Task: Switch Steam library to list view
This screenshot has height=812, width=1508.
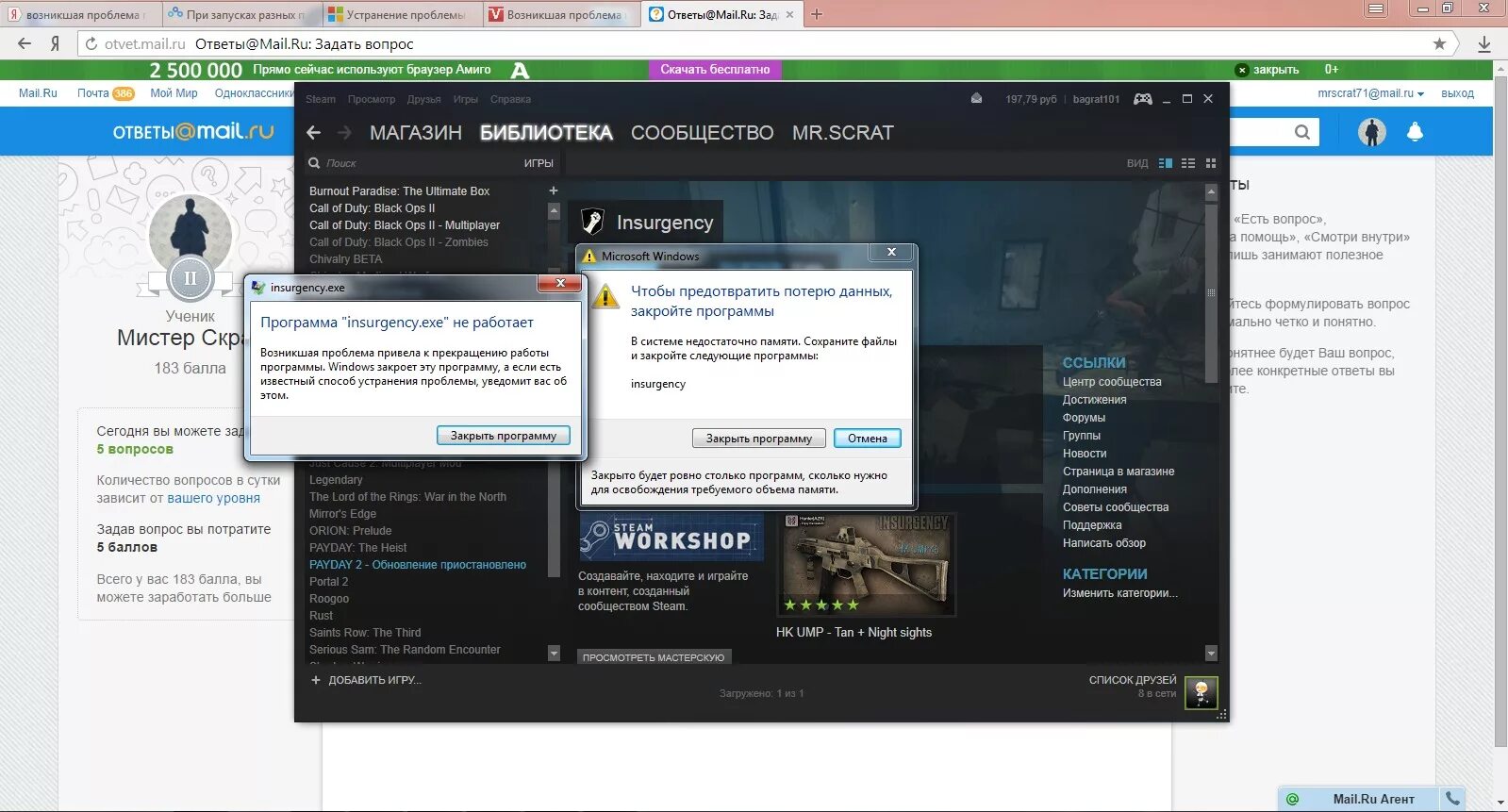Action: pyautogui.click(x=1188, y=163)
